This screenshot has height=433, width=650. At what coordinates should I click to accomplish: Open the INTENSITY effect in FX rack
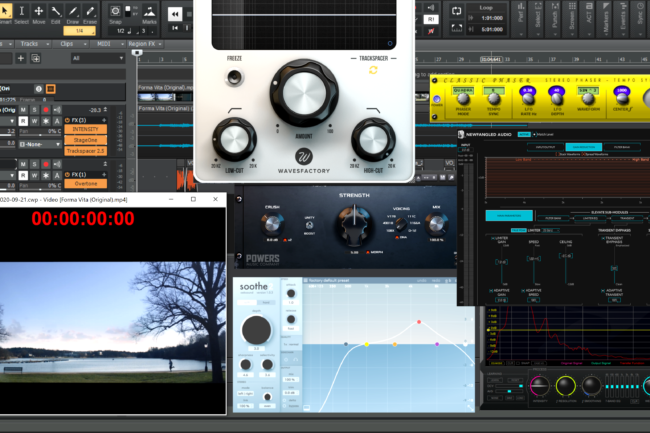pos(85,129)
